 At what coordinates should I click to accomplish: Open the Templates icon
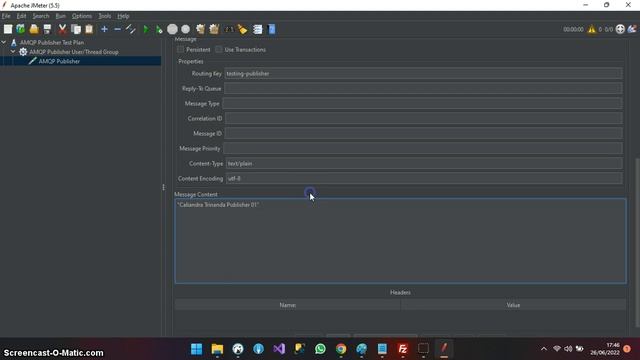pos(20,29)
